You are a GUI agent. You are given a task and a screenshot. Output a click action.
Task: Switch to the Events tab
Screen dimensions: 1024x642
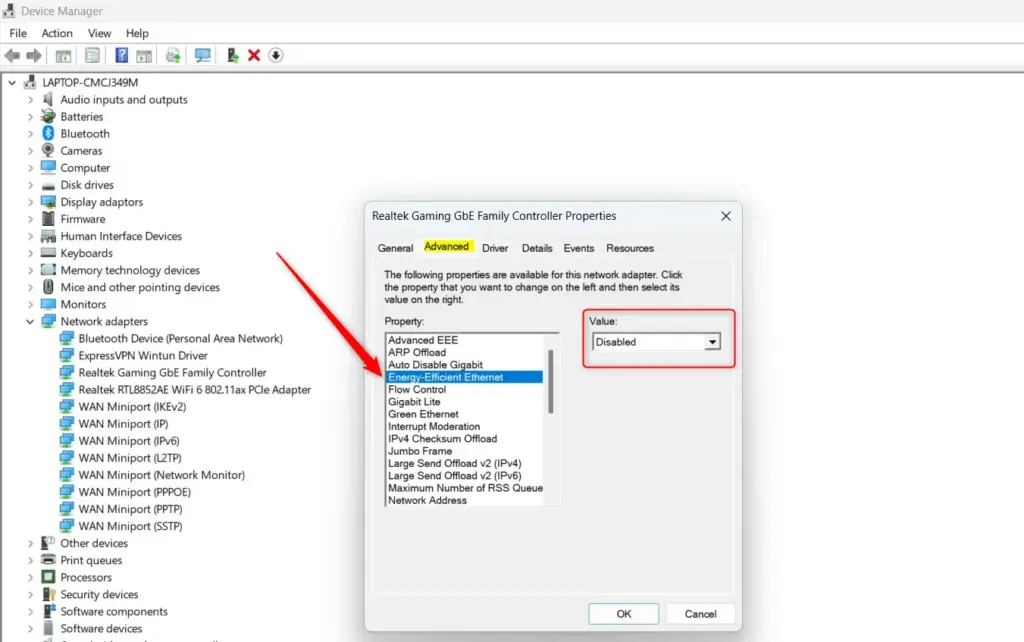(579, 248)
